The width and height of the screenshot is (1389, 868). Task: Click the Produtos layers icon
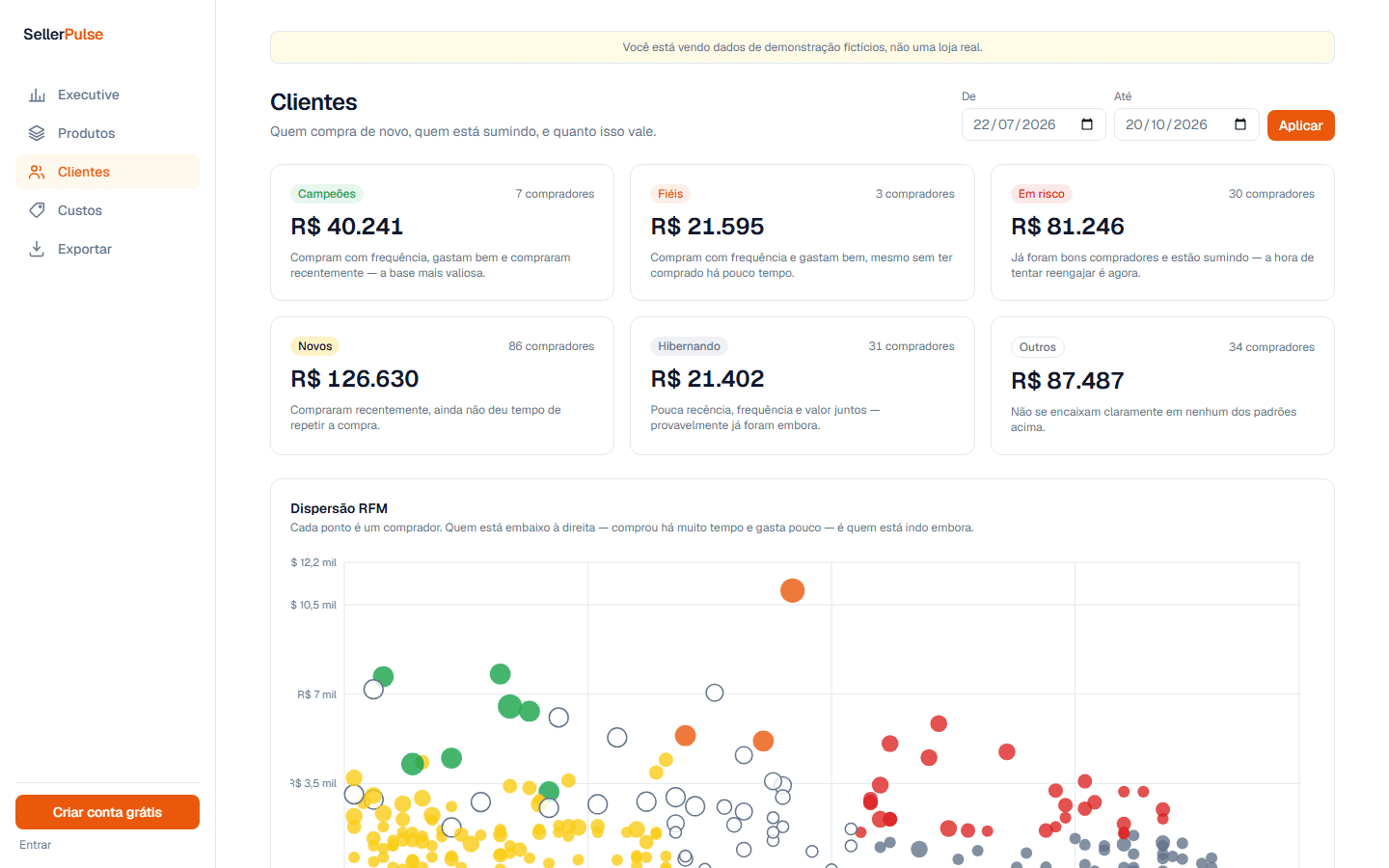[37, 133]
